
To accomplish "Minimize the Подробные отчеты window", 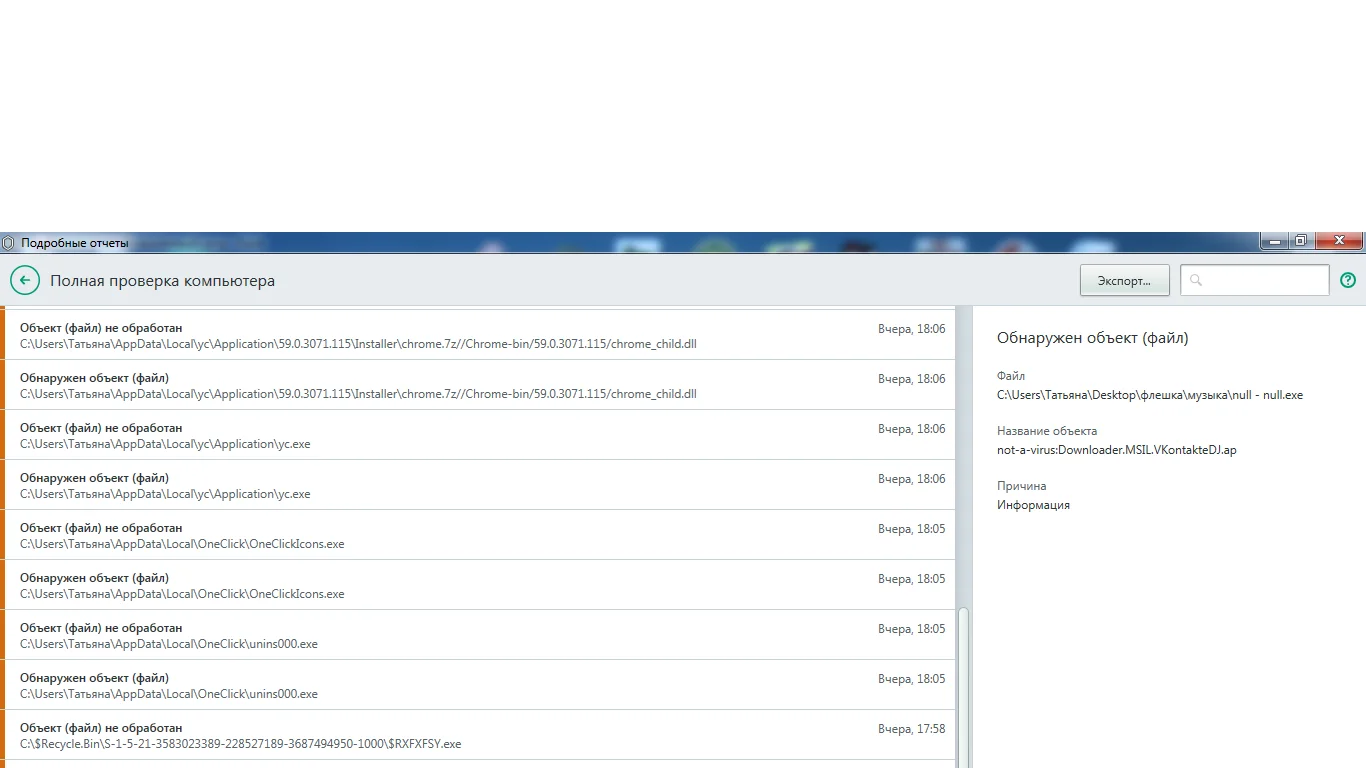I will point(1273,241).
